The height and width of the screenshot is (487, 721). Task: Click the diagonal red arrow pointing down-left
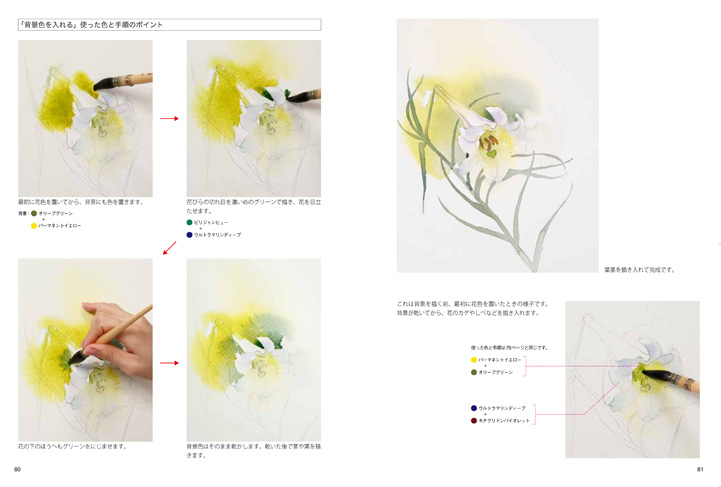(170, 248)
